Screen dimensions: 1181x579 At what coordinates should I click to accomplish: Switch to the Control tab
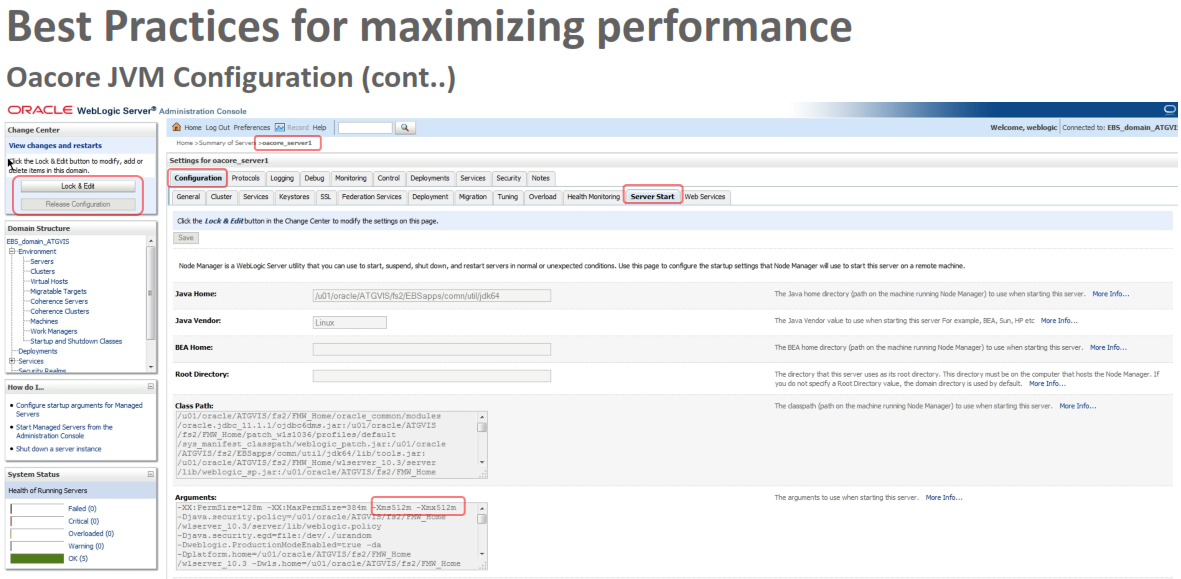pos(389,178)
